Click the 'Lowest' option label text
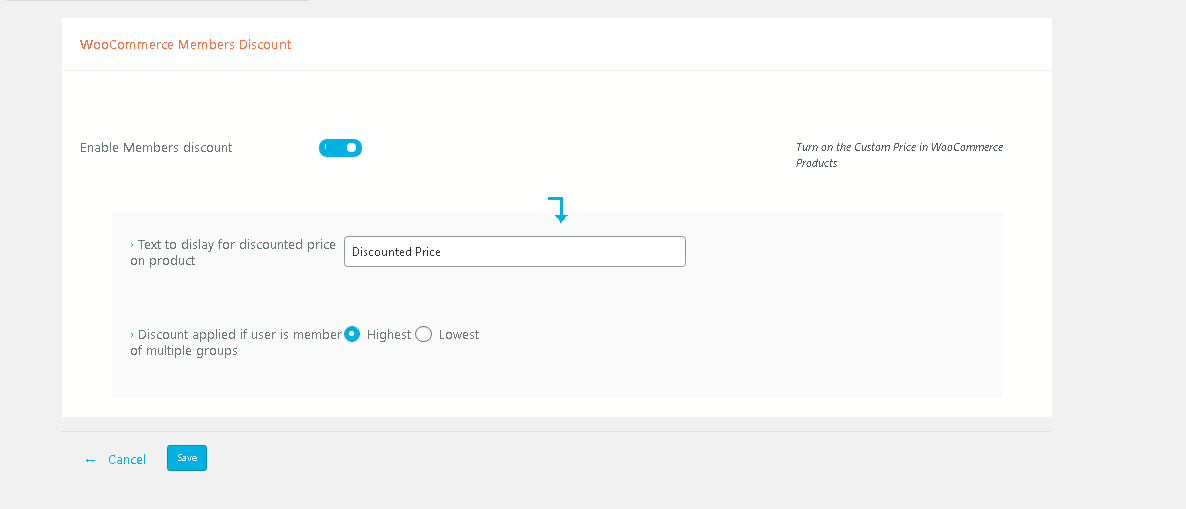1186x509 pixels. [459, 335]
